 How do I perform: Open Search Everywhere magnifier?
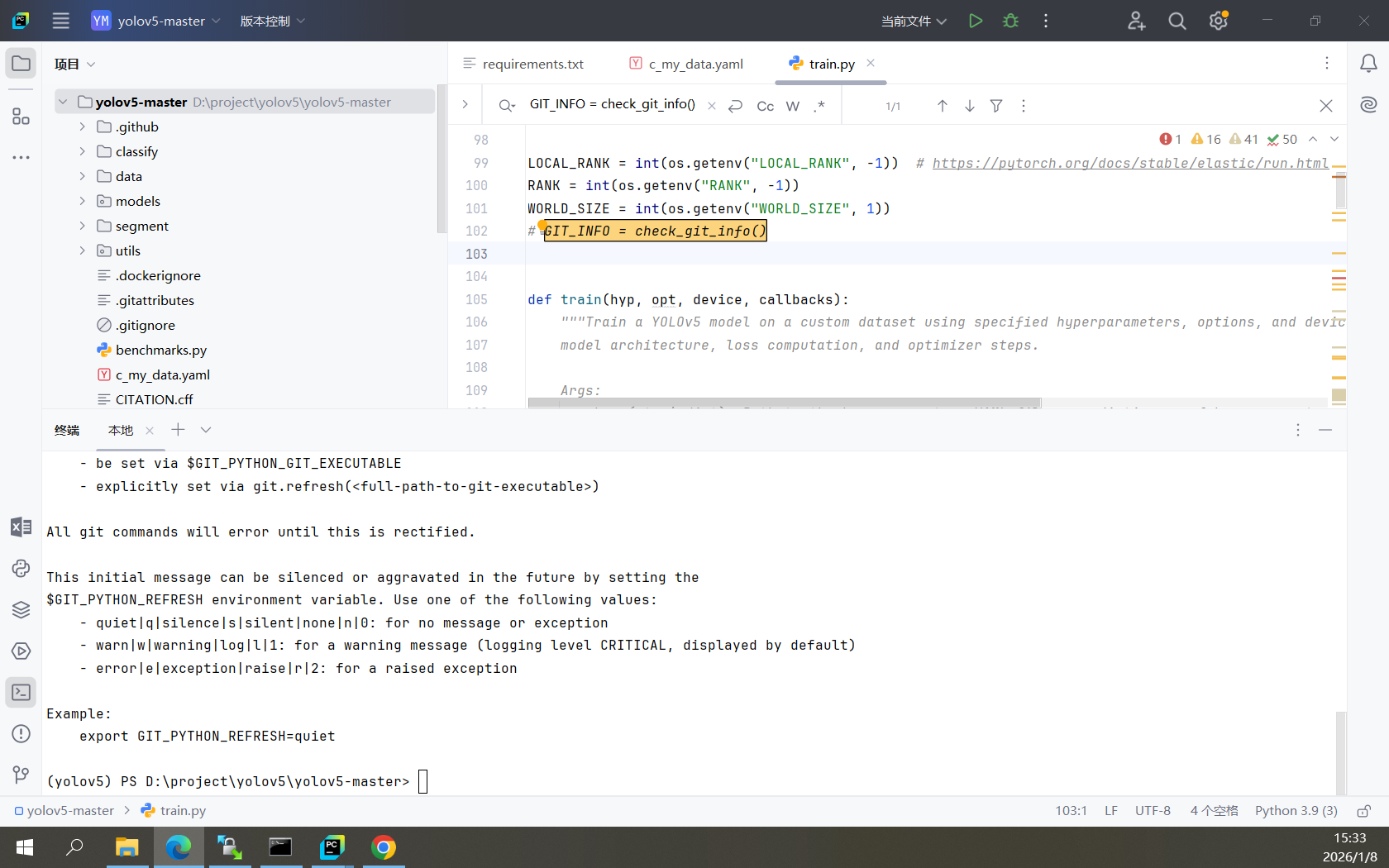[1177, 21]
